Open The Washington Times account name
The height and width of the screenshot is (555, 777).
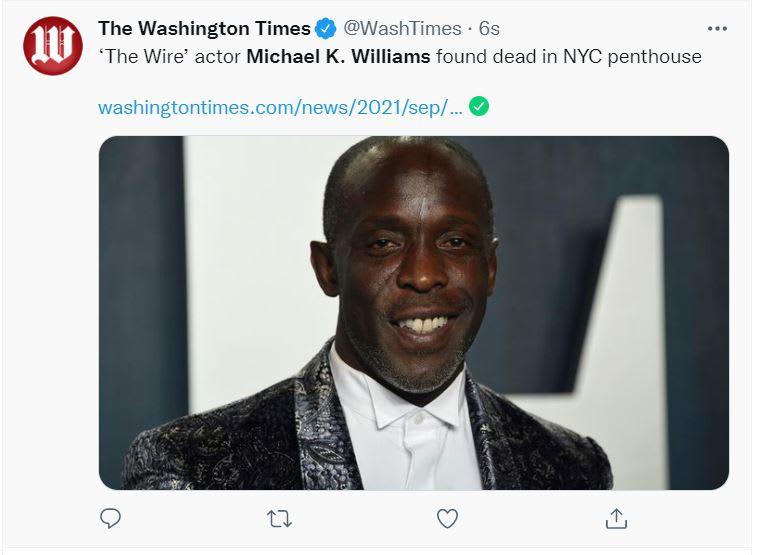(x=204, y=28)
